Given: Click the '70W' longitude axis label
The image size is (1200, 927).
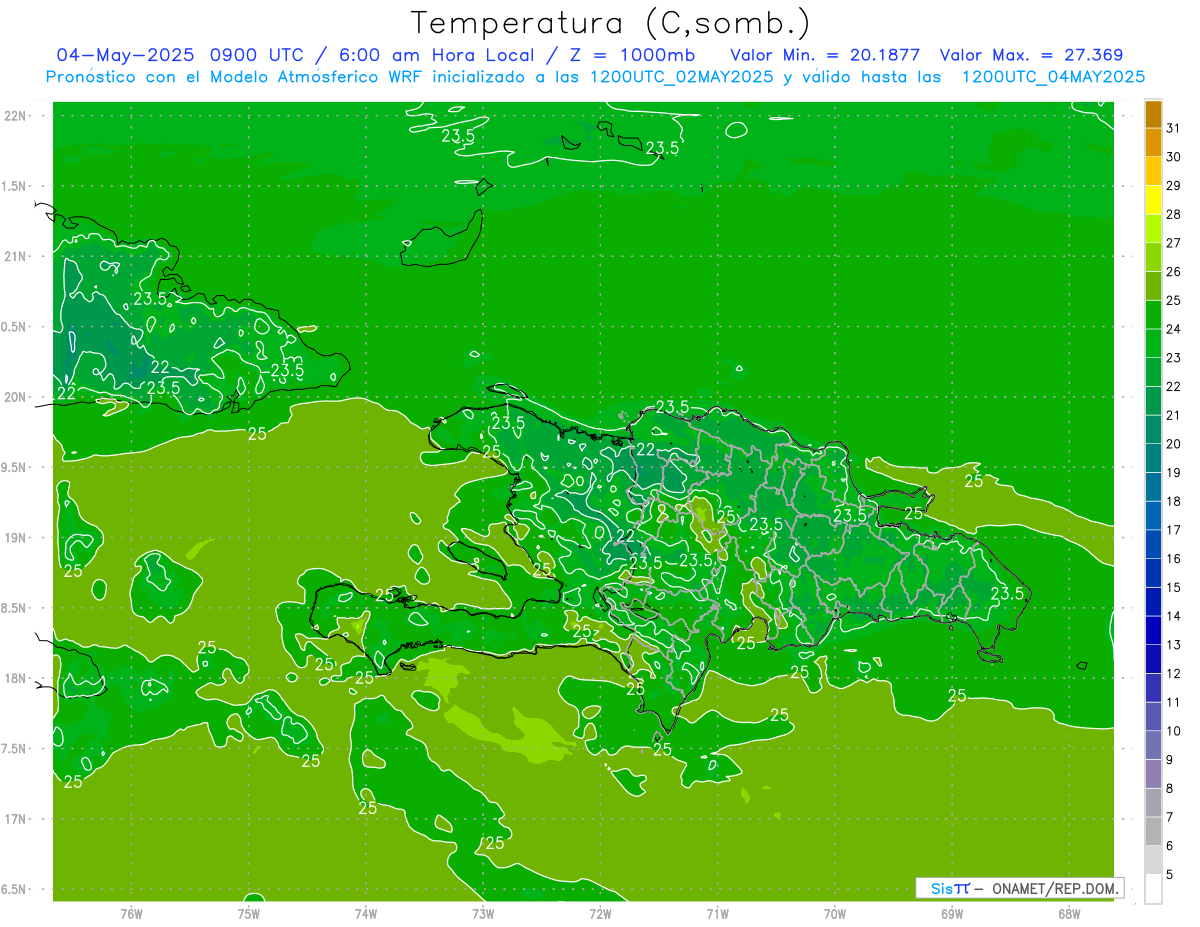Looking at the screenshot, I should click(x=834, y=914).
